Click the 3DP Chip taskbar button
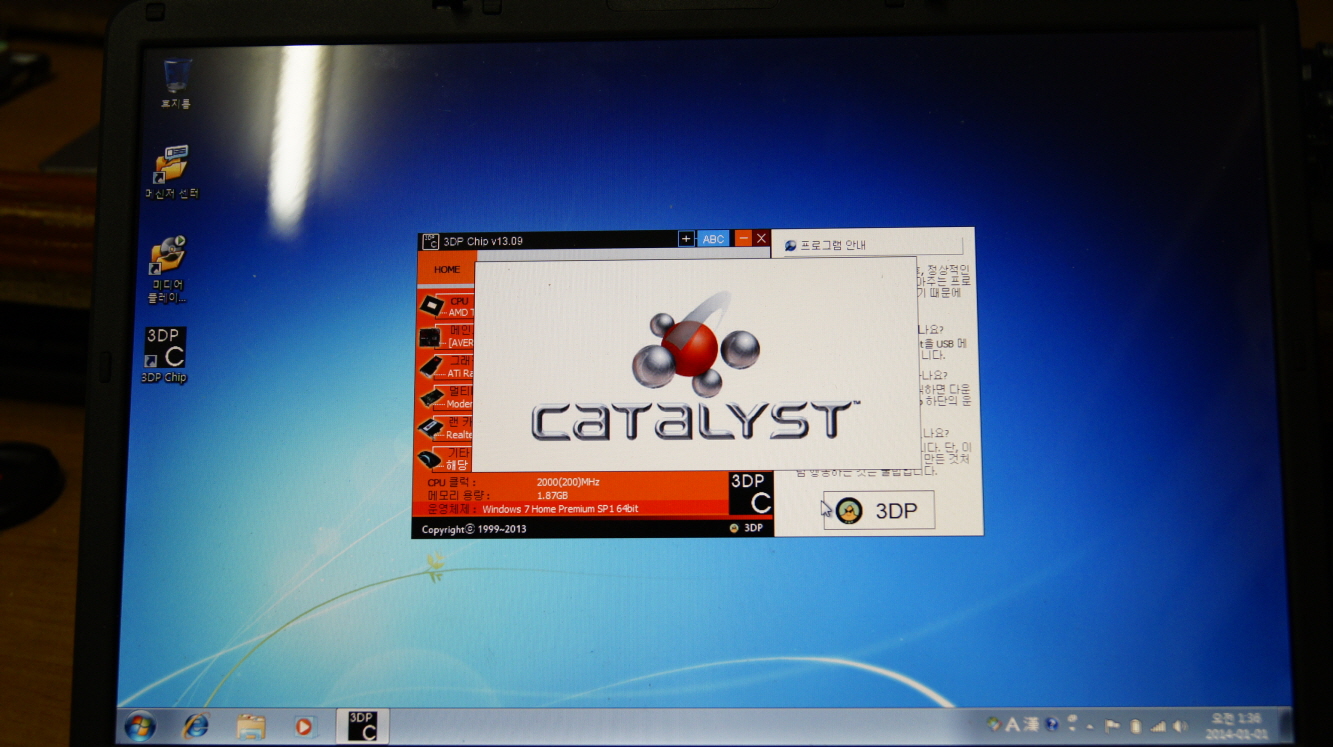The height and width of the screenshot is (747, 1333). [x=362, y=726]
